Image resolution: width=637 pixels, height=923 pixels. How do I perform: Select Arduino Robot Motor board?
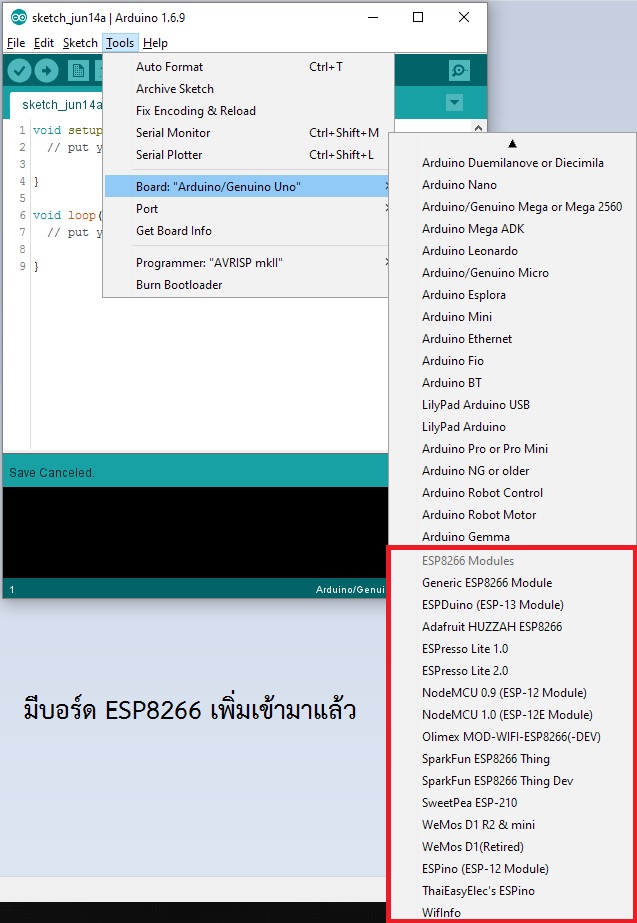click(x=512, y=514)
